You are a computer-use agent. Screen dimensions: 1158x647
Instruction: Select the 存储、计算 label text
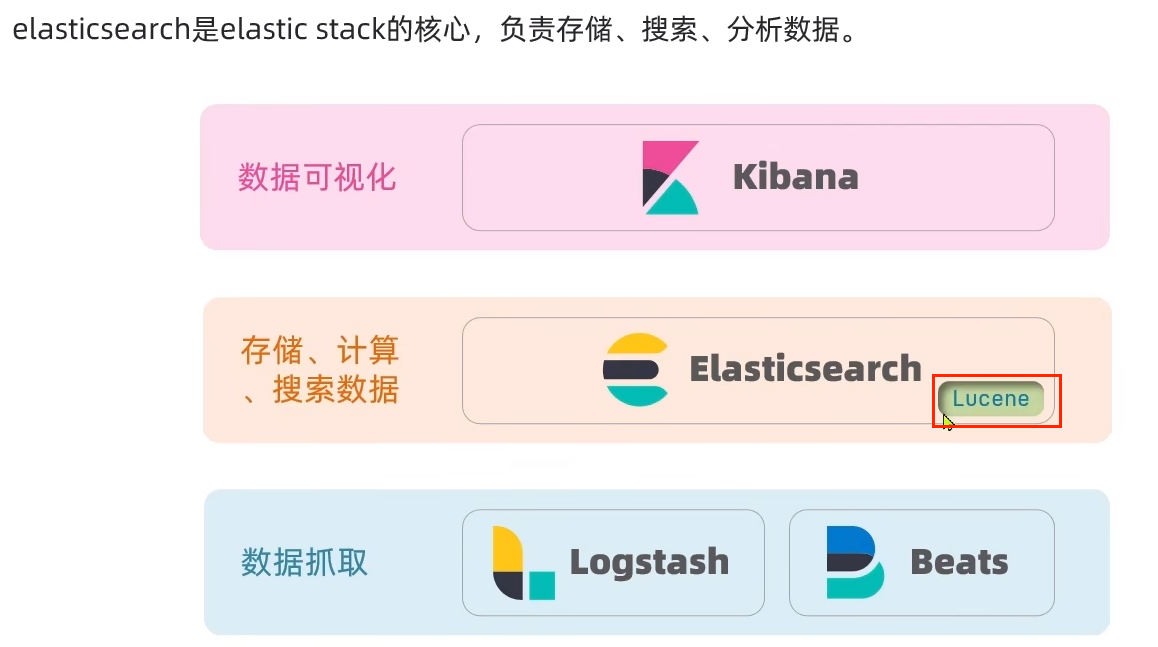(x=320, y=350)
